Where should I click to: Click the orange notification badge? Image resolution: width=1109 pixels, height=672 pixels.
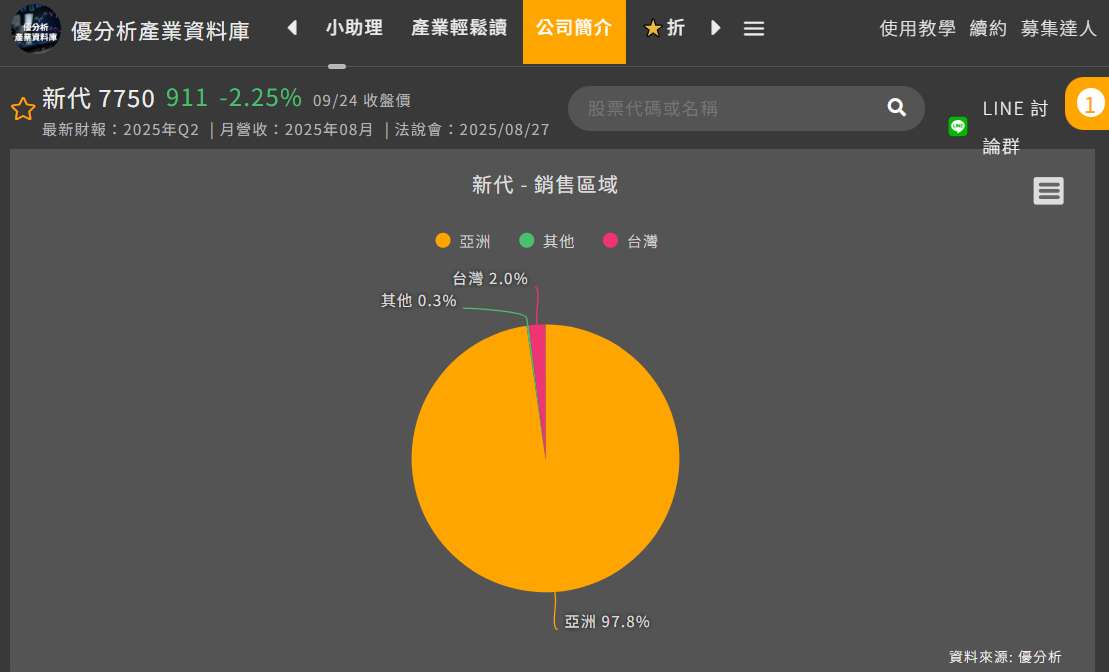pyautogui.click(x=1089, y=103)
